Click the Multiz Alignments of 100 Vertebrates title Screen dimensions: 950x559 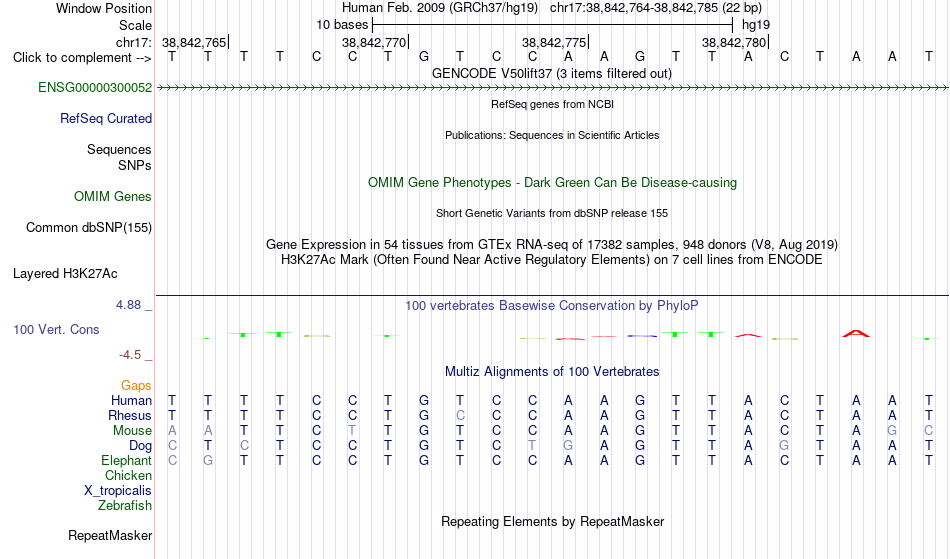click(x=552, y=372)
